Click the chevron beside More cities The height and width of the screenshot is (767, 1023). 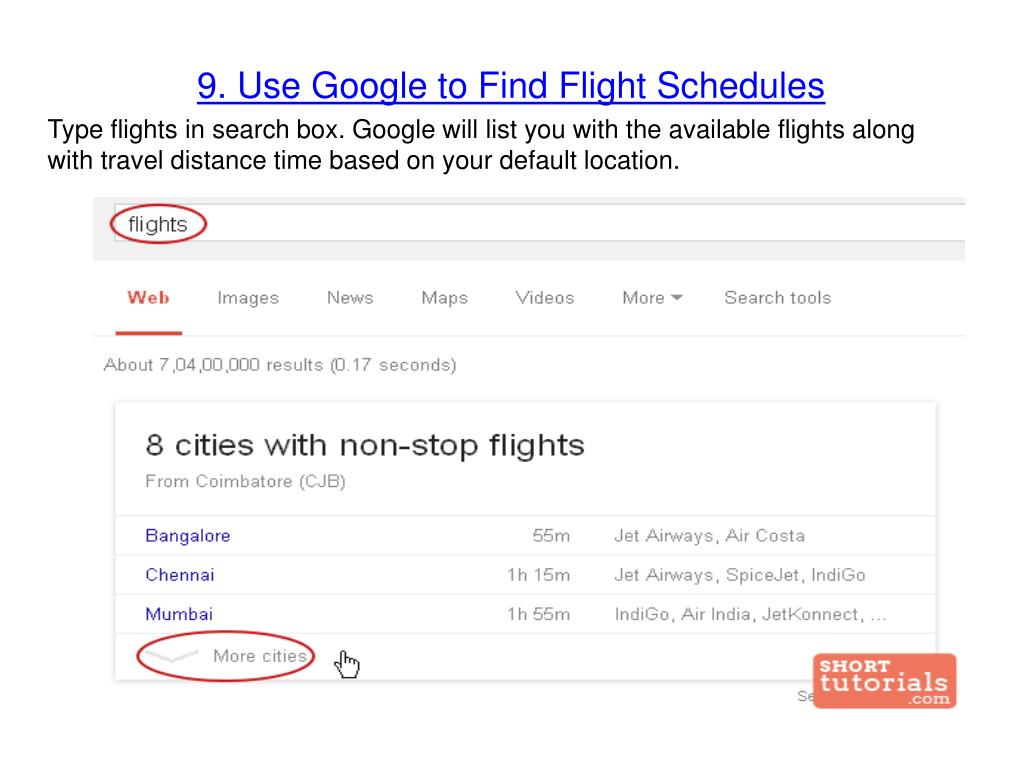(171, 655)
